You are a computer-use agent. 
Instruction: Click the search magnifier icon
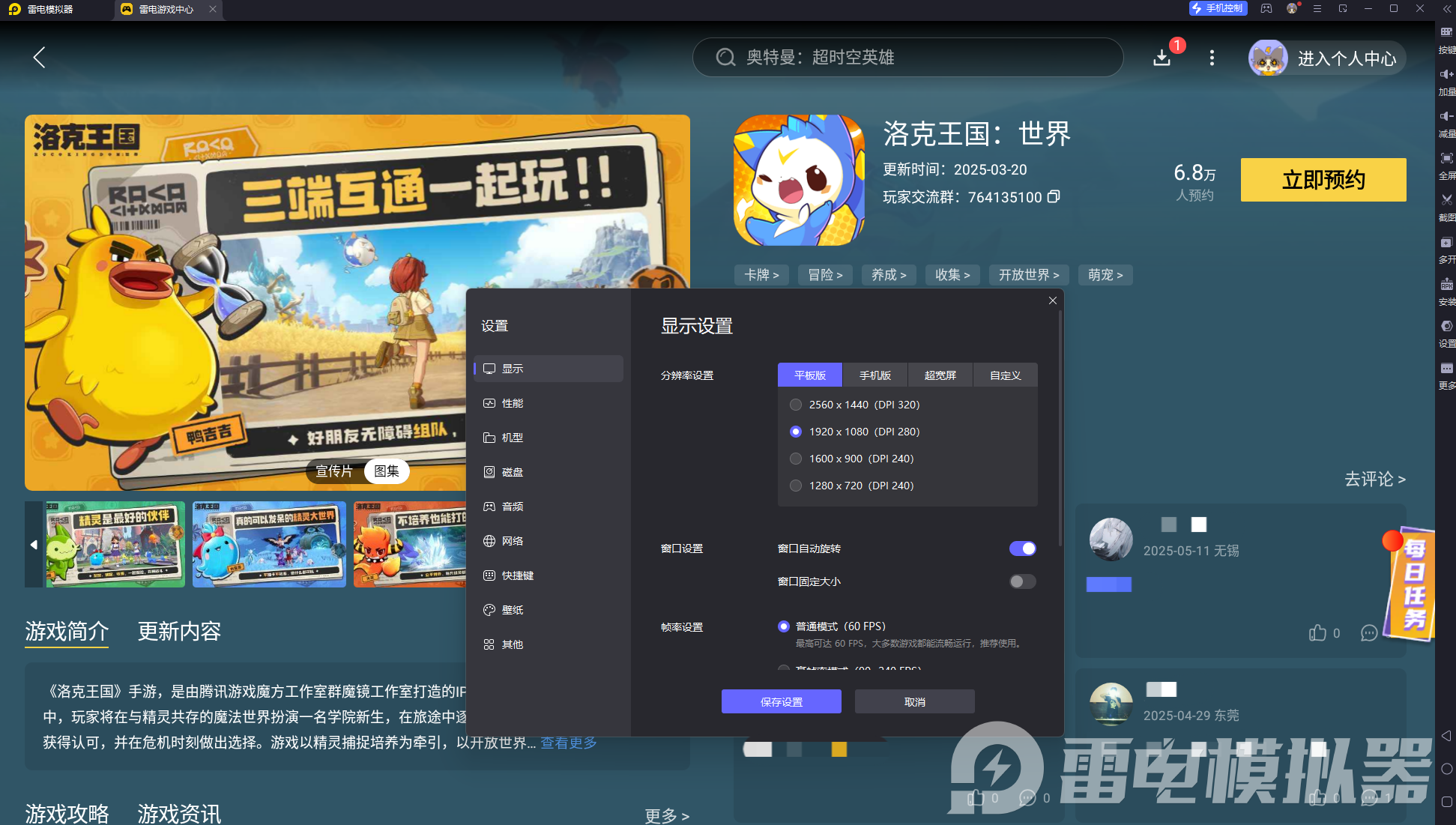click(x=725, y=58)
